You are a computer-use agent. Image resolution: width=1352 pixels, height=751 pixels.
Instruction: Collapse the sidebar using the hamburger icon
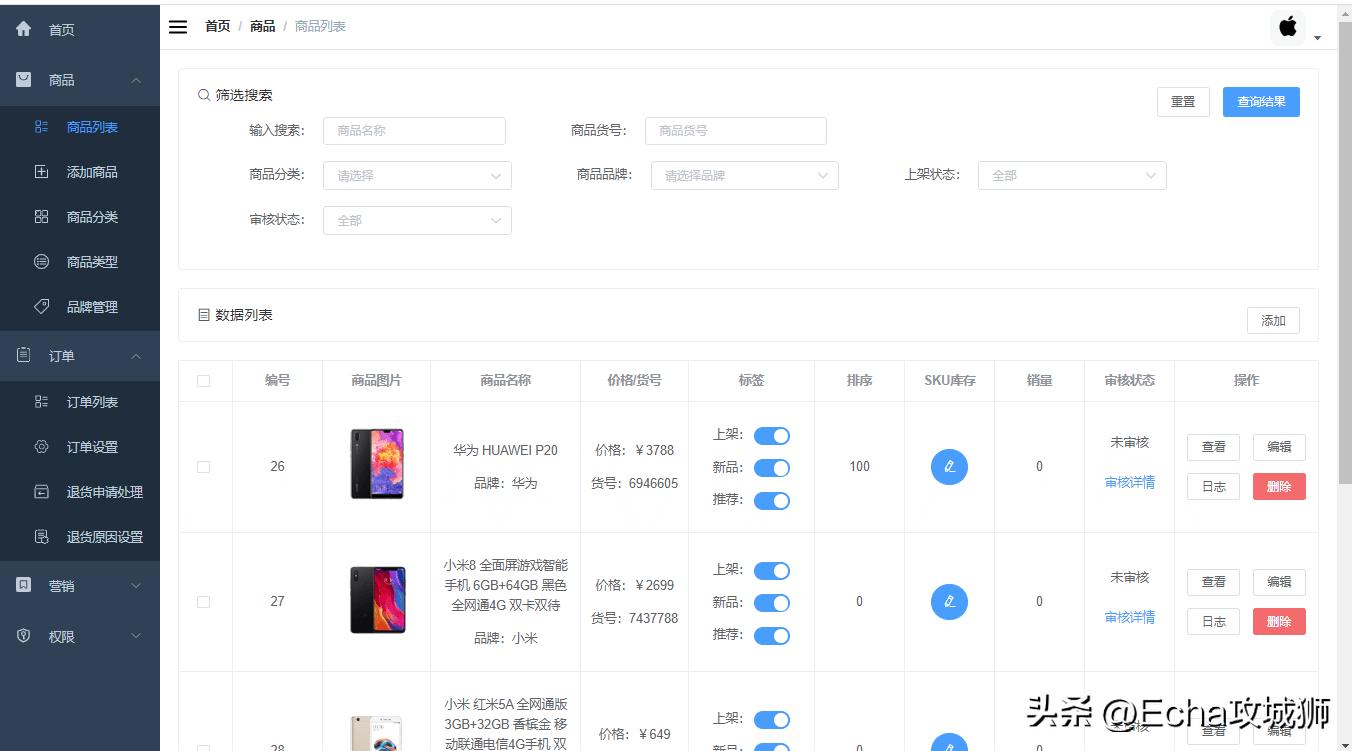tap(178, 27)
